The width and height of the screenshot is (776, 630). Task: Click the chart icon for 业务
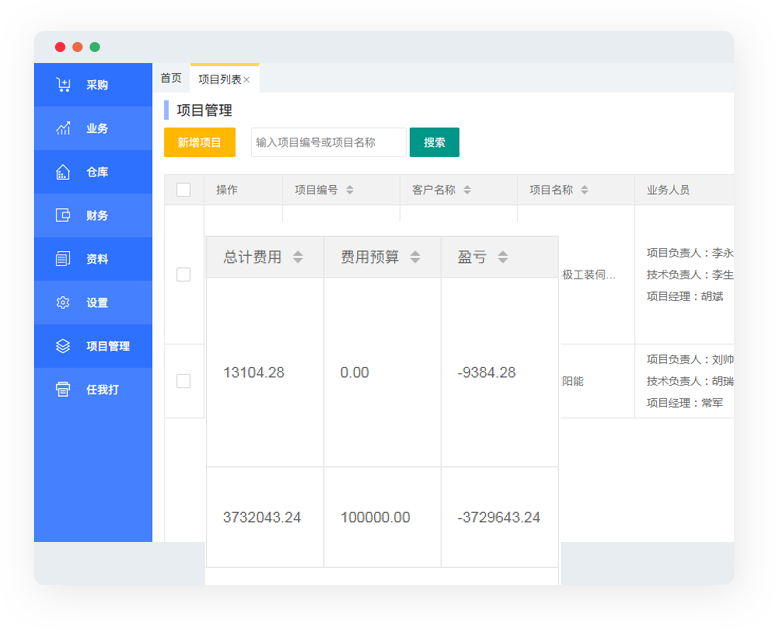click(63, 128)
